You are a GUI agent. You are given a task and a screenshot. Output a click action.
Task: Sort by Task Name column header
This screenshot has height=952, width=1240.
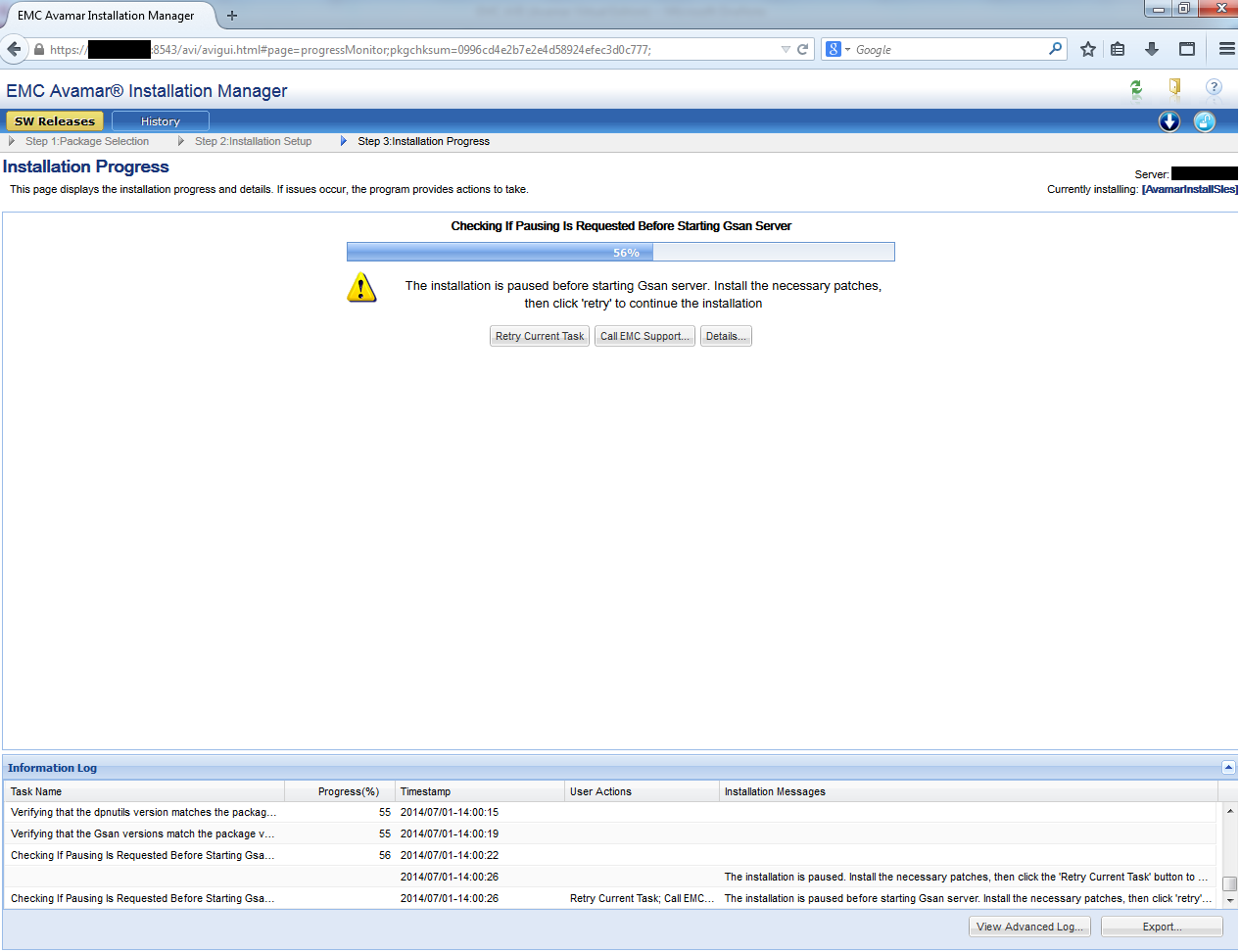(x=144, y=791)
